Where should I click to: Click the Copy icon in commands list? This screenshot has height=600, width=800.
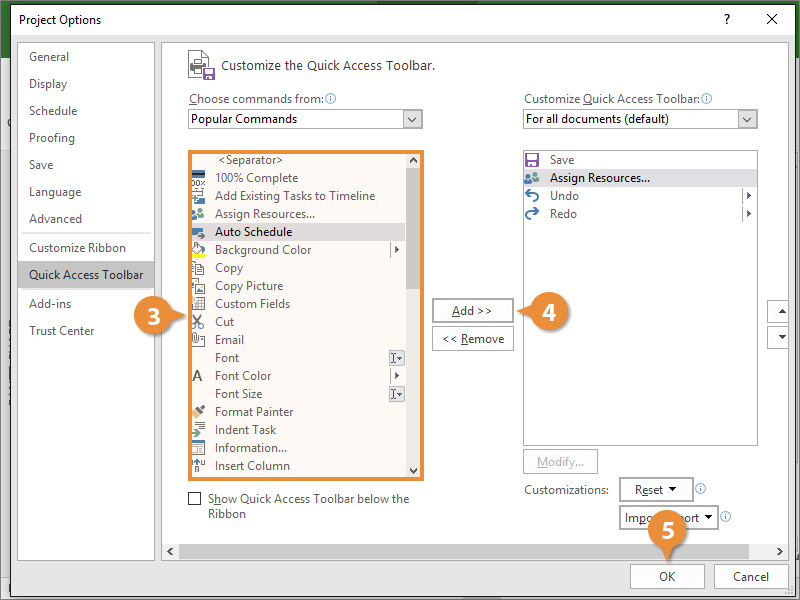coord(197,268)
